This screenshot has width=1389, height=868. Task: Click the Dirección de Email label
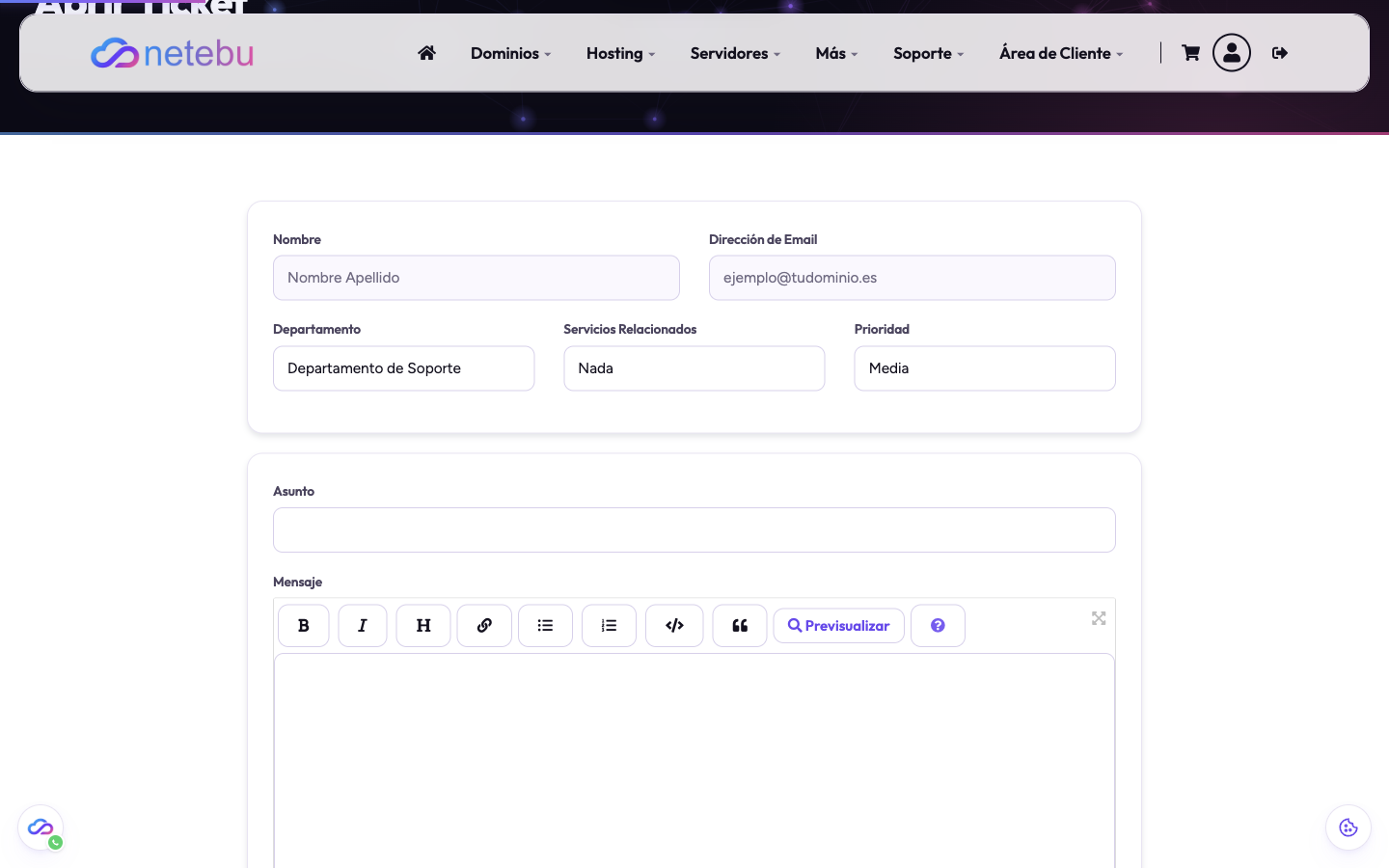[x=763, y=239]
